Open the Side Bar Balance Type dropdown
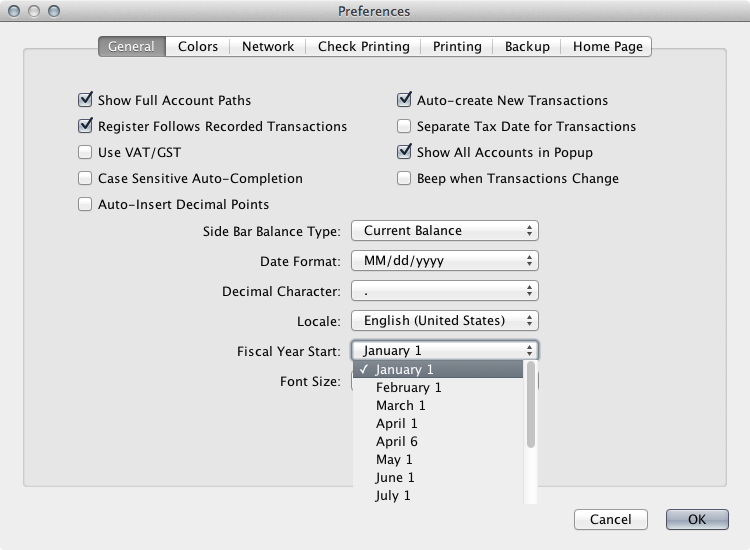Screen dimensions: 750x550 click(x=445, y=231)
